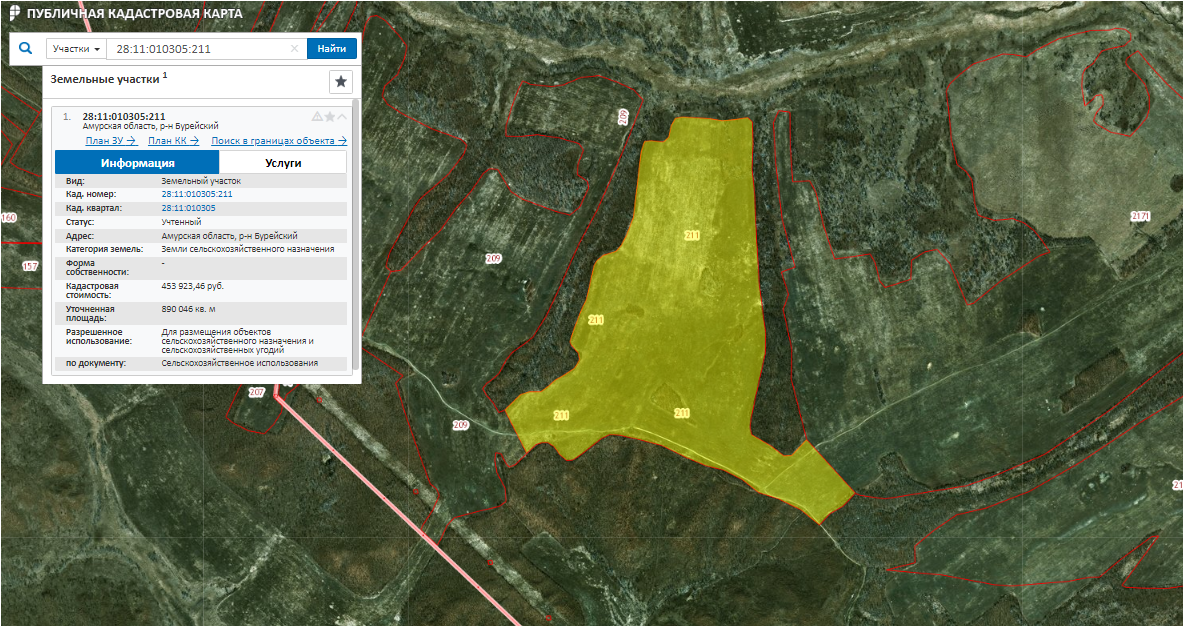Click the Публичная кадастровая карта logo icon

[14, 14]
